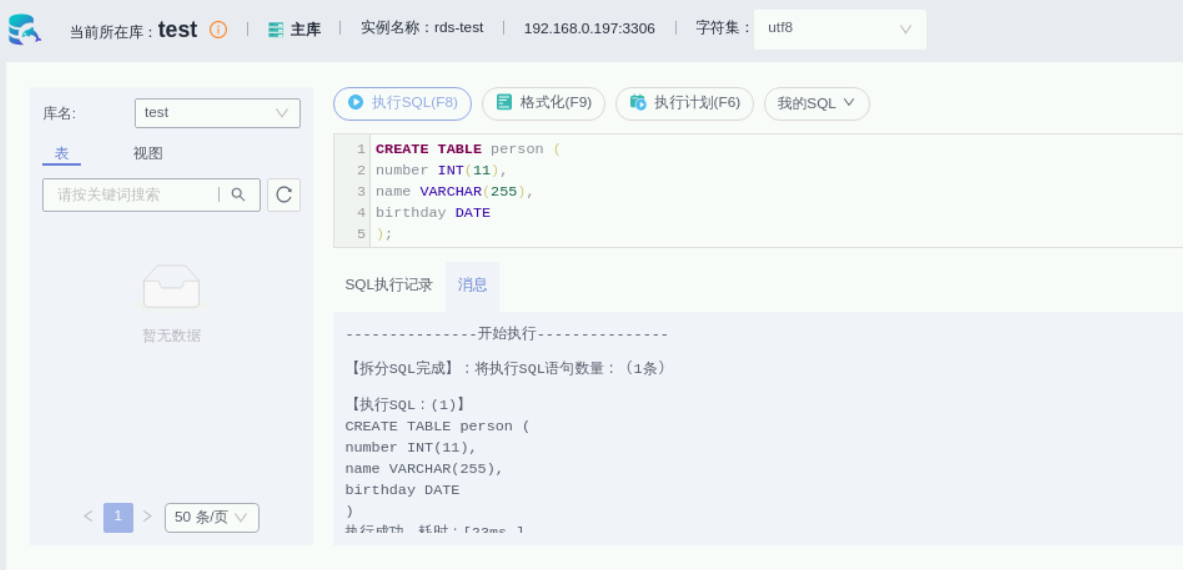
Task: Click the 【执行SQL：(1)】 message line
Action: click(x=407, y=405)
